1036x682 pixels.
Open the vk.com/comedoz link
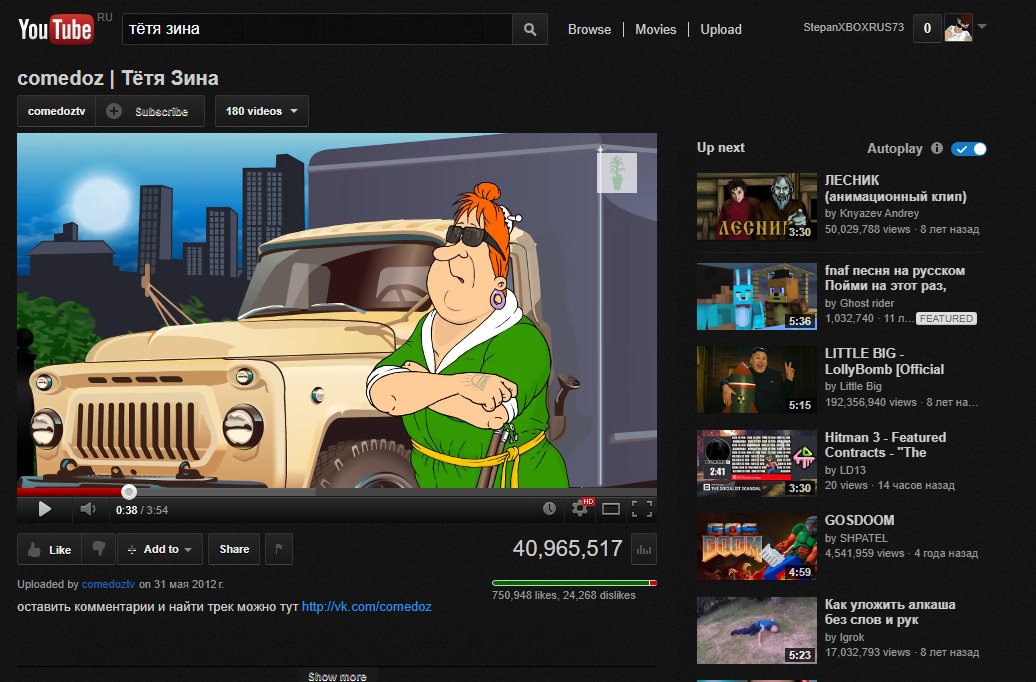pos(367,607)
